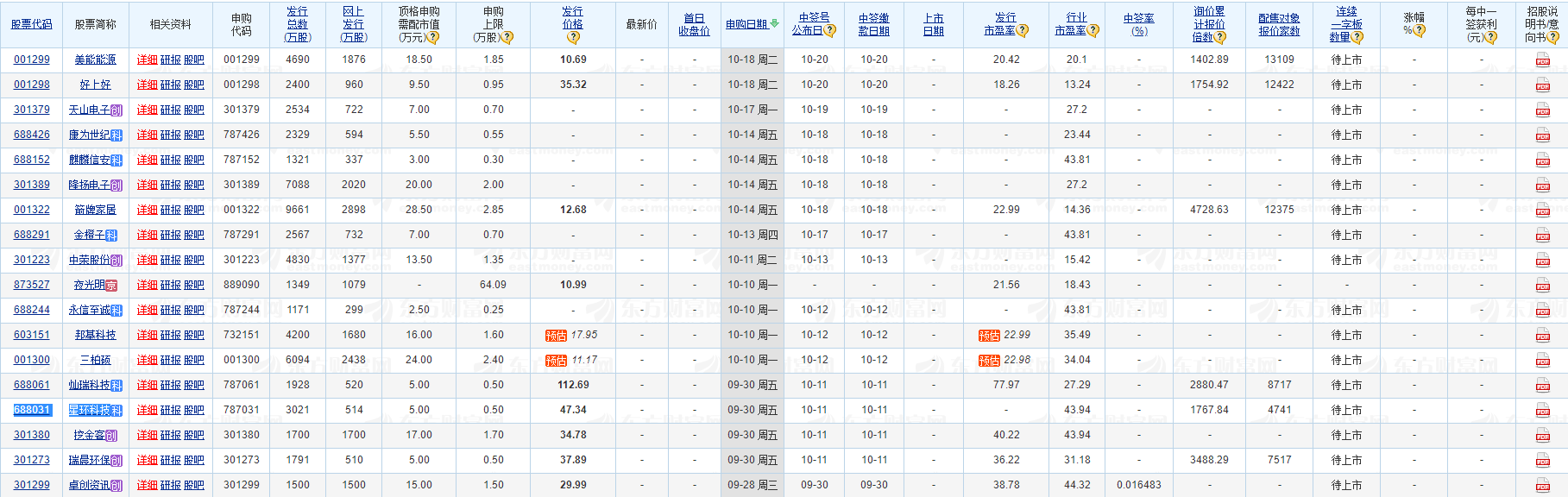Open the prospectus PDF for 天山电子
Viewport: 1568px width, 497px height.
coord(1542,110)
